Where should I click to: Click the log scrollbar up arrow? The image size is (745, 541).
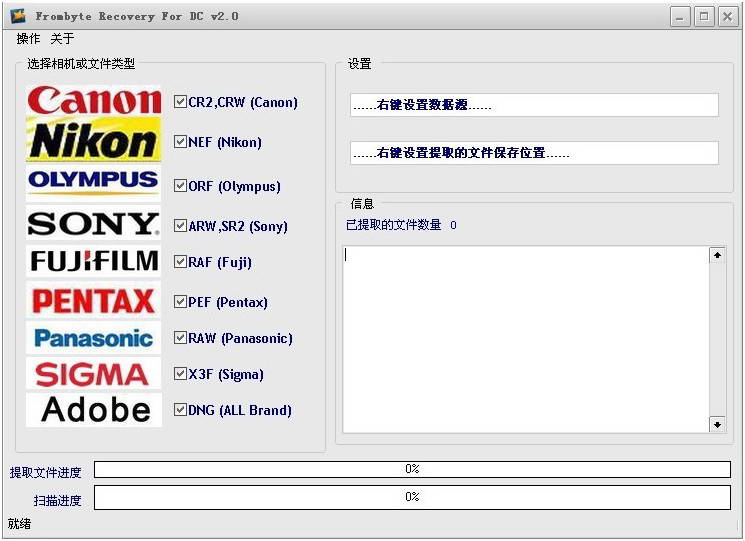coord(717,256)
